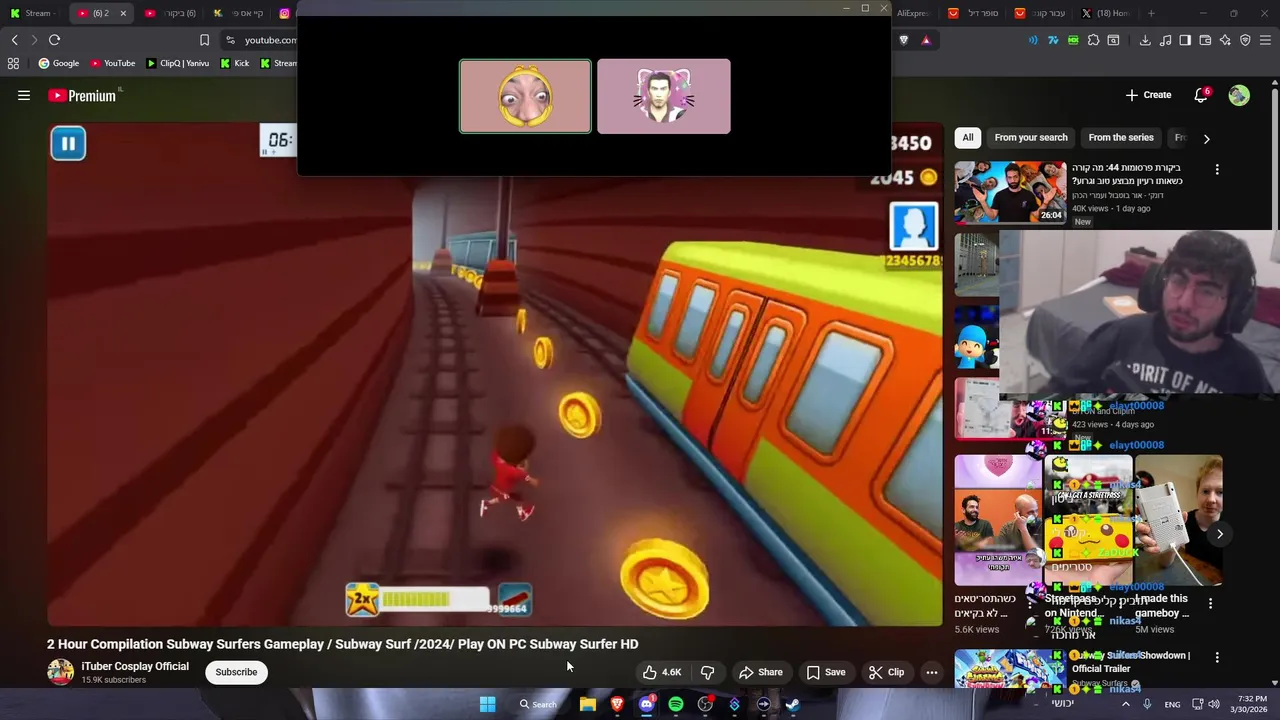
Task: Show hidden system tray icons chevron
Action: click(1125, 704)
